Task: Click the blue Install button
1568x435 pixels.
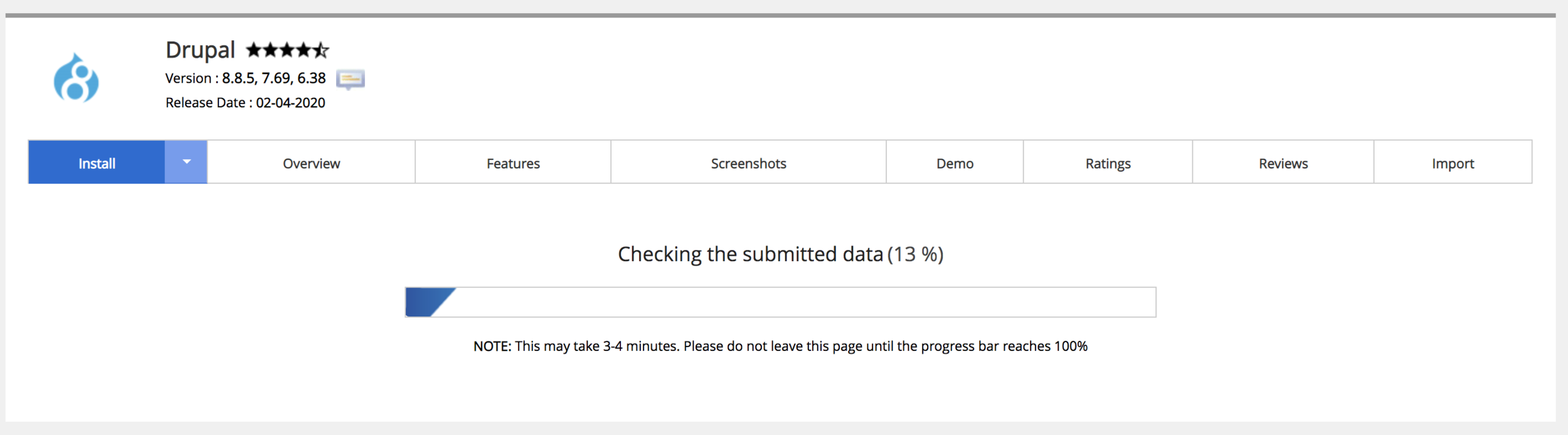Action: 97,163
